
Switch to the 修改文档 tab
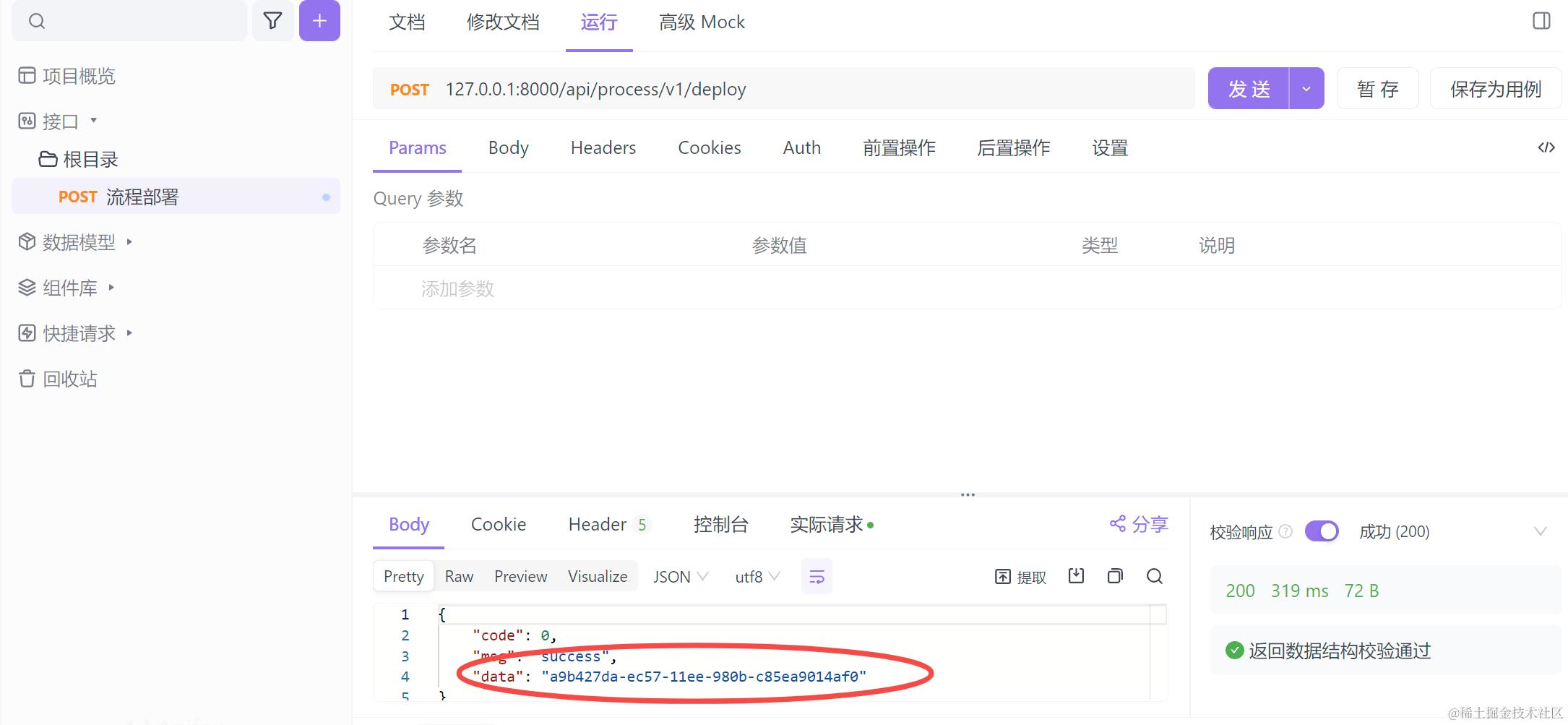[503, 22]
